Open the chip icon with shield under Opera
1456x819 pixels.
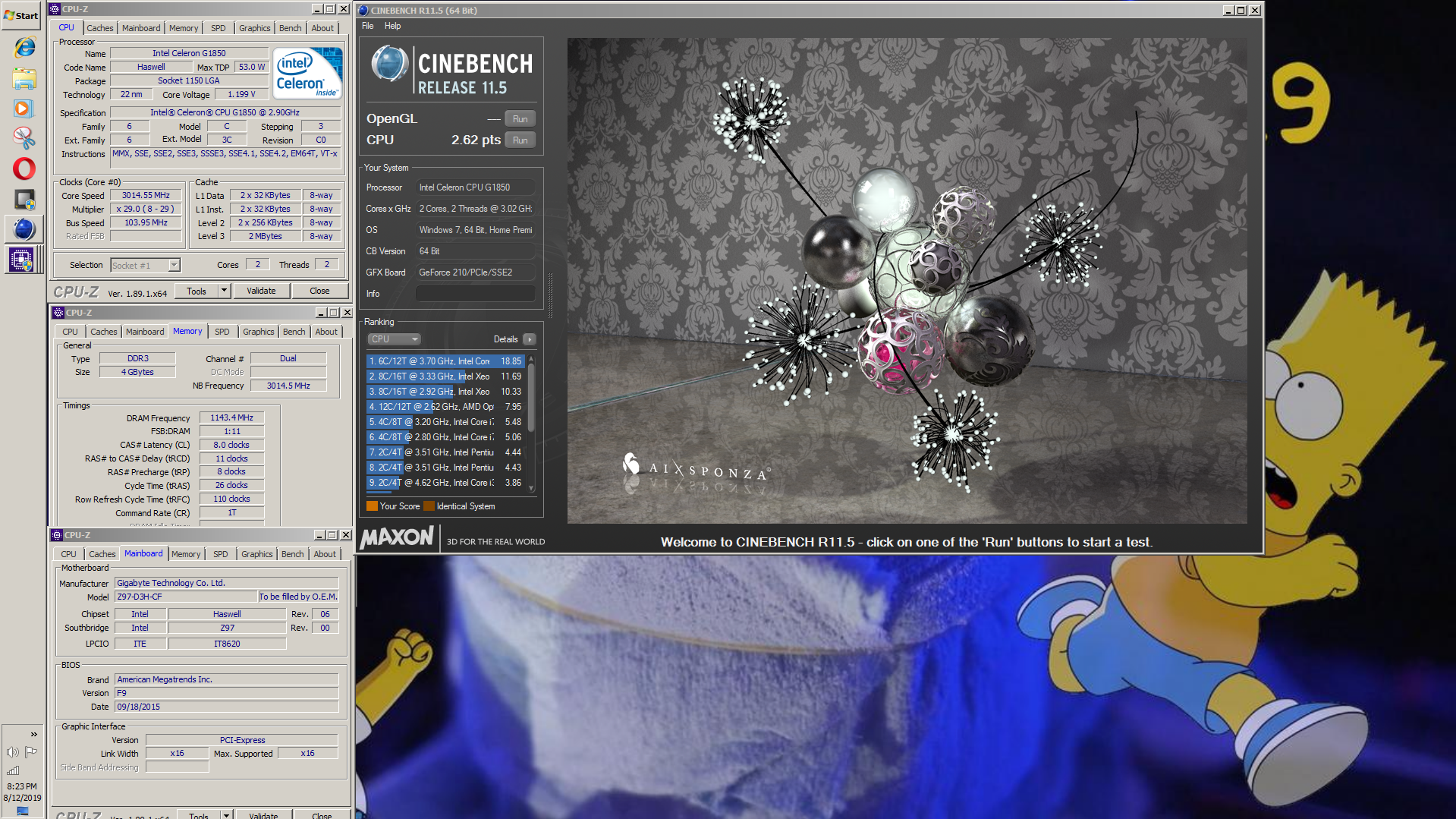(24, 199)
